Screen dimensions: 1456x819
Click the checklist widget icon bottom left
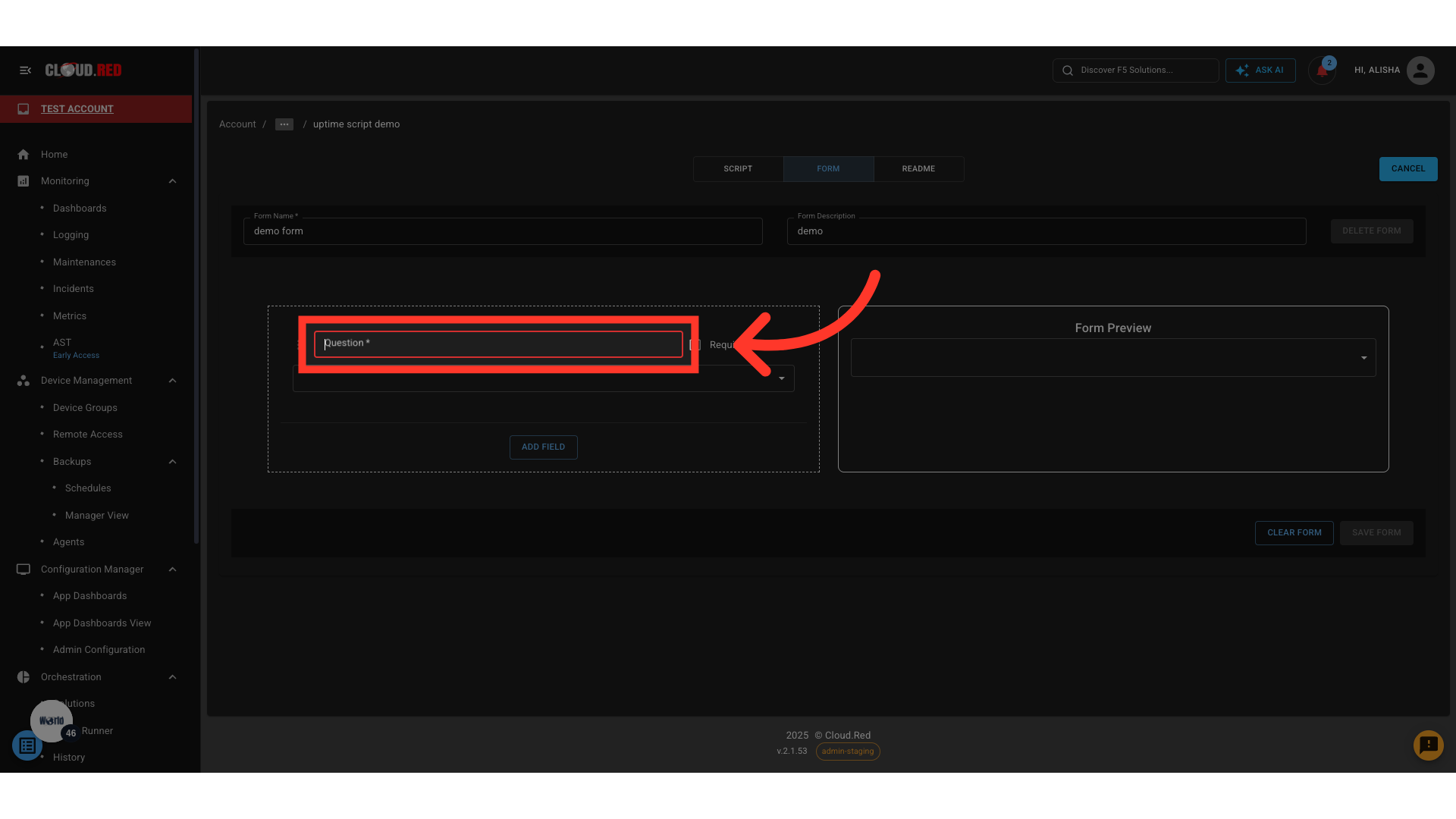(x=27, y=746)
